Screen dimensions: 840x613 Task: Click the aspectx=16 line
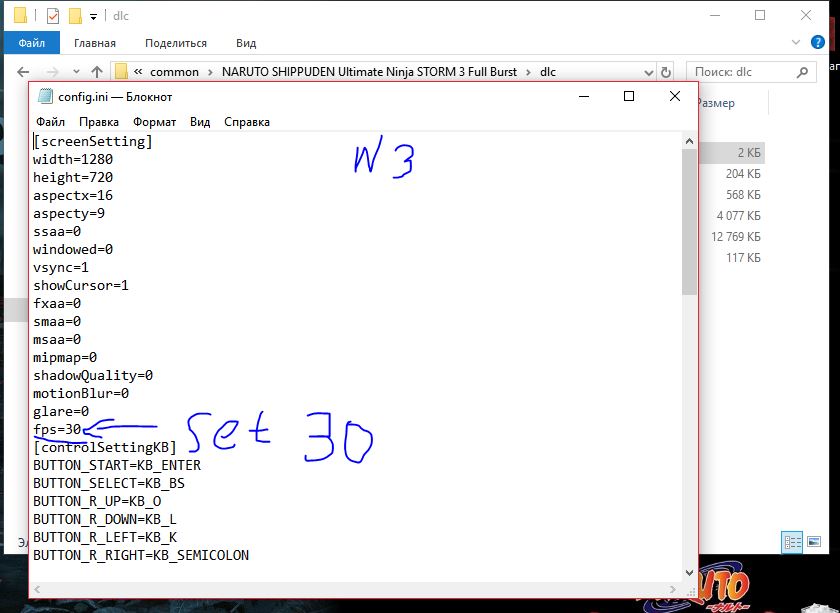pos(73,196)
